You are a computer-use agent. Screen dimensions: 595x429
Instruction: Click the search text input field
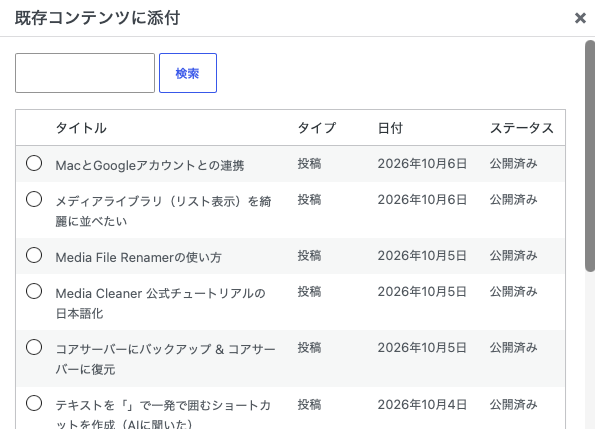(85, 73)
